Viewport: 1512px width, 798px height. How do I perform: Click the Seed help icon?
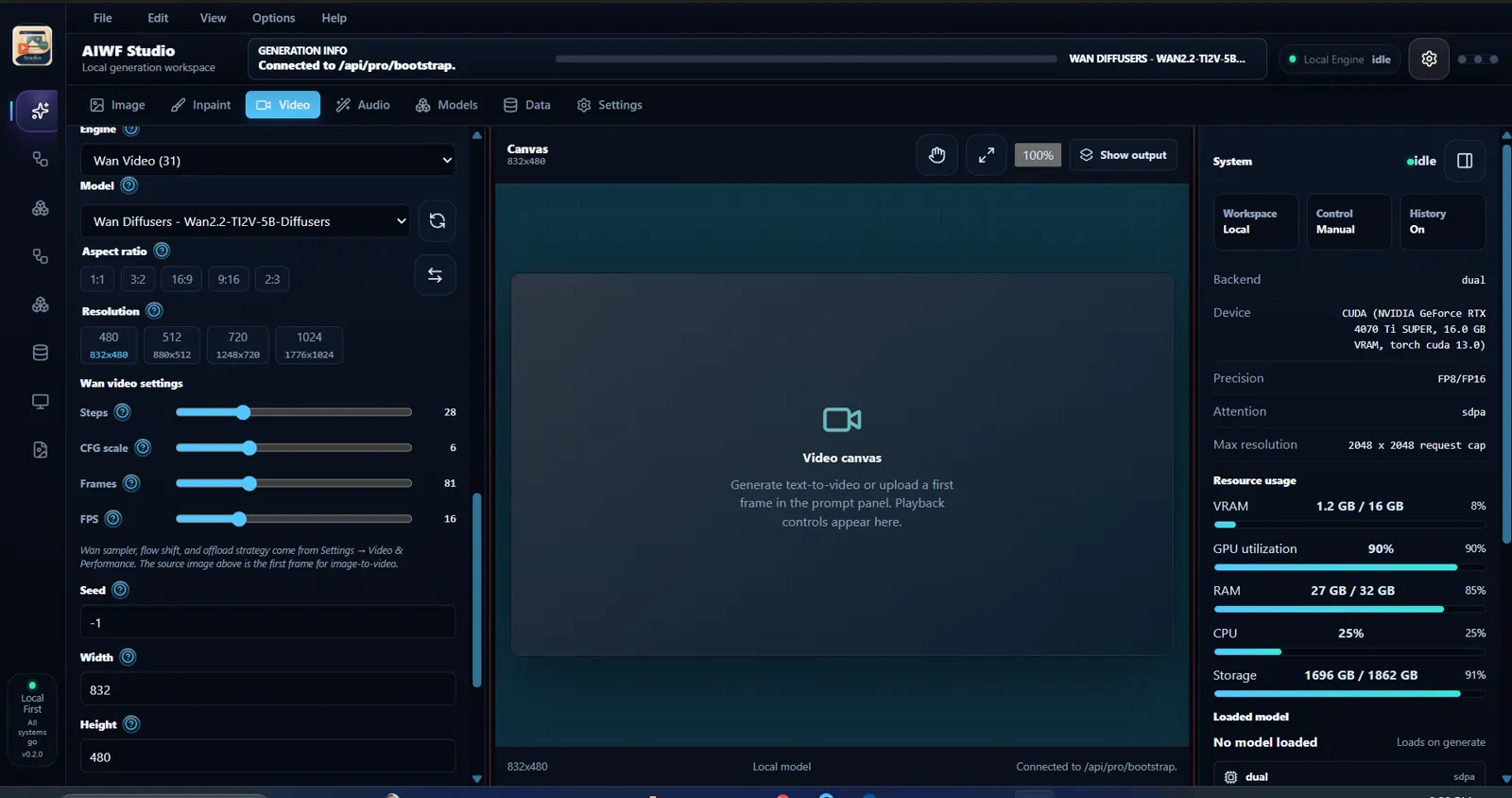(x=120, y=590)
